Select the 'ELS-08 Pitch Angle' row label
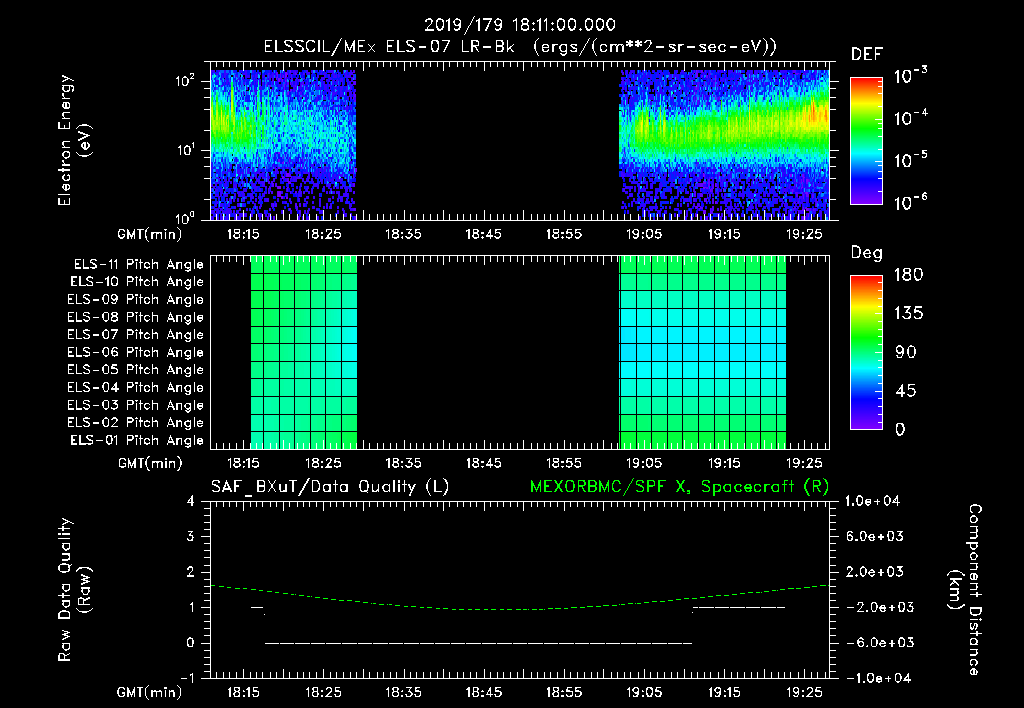This screenshot has width=1024, height=708. point(136,317)
